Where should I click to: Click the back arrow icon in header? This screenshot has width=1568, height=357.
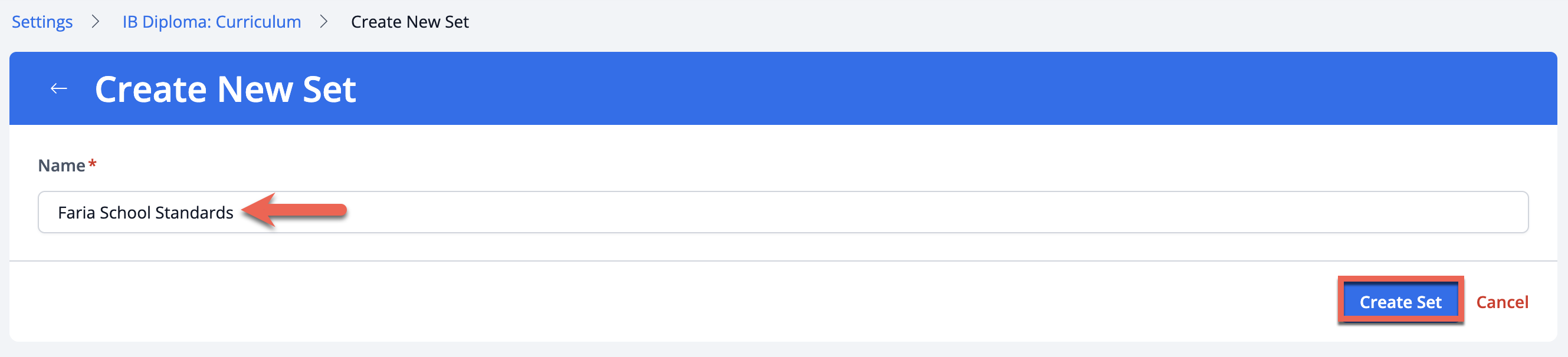tap(58, 89)
